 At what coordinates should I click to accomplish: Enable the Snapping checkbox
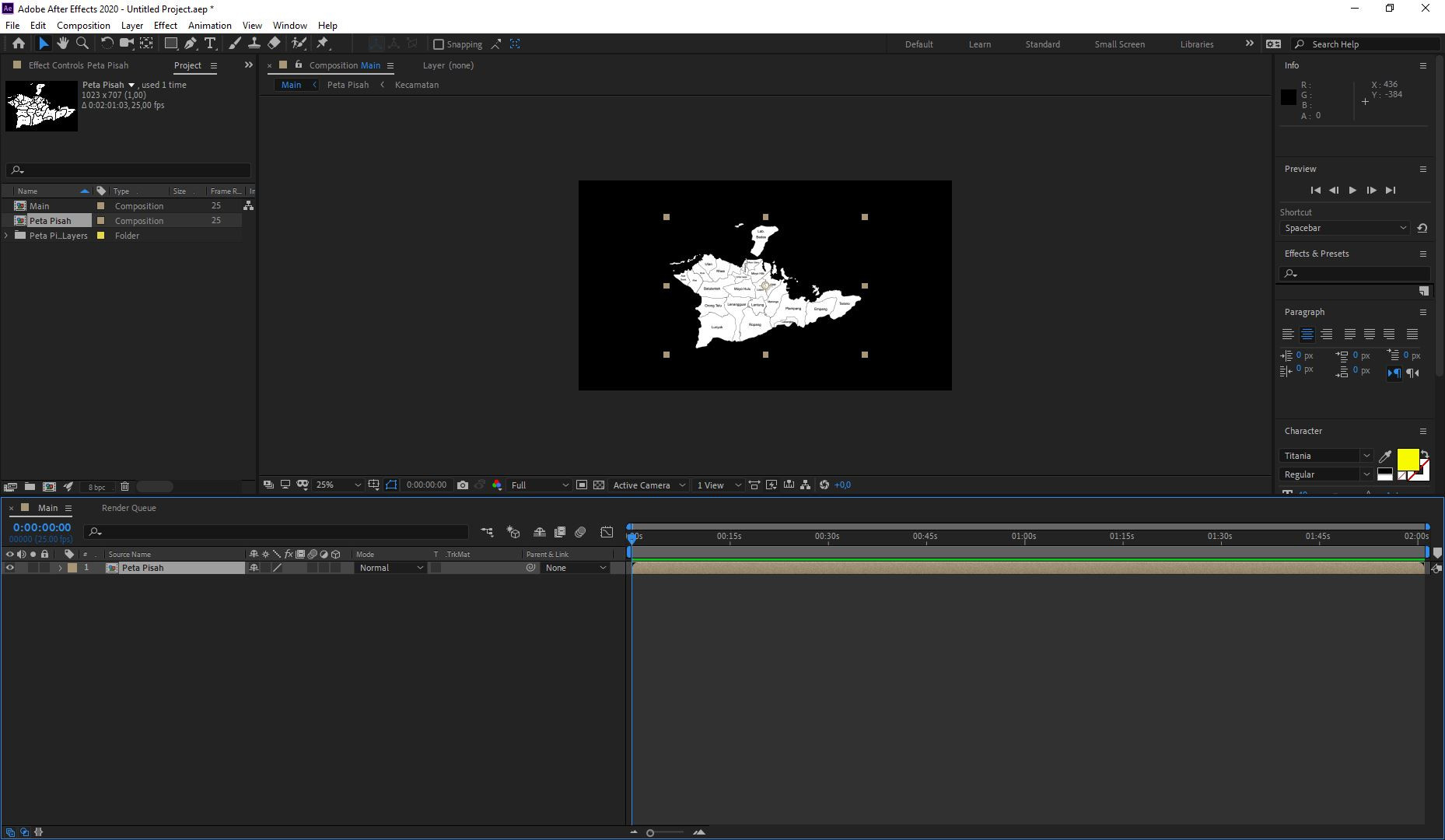coord(439,44)
